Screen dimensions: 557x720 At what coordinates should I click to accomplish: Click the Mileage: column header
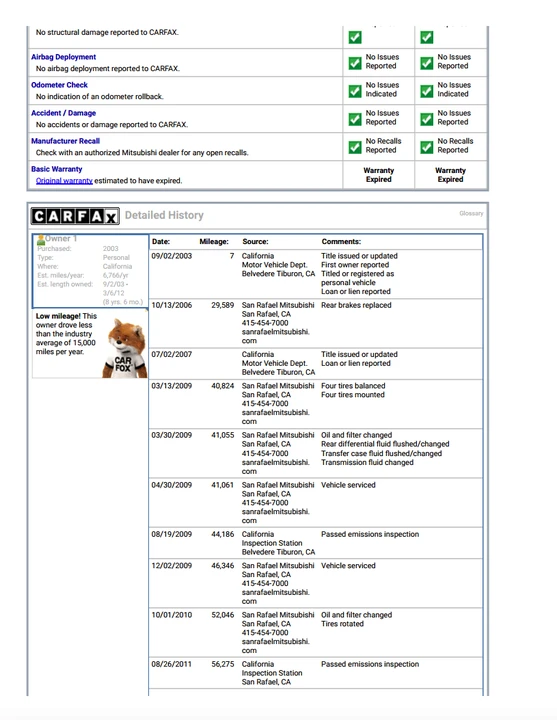point(214,242)
